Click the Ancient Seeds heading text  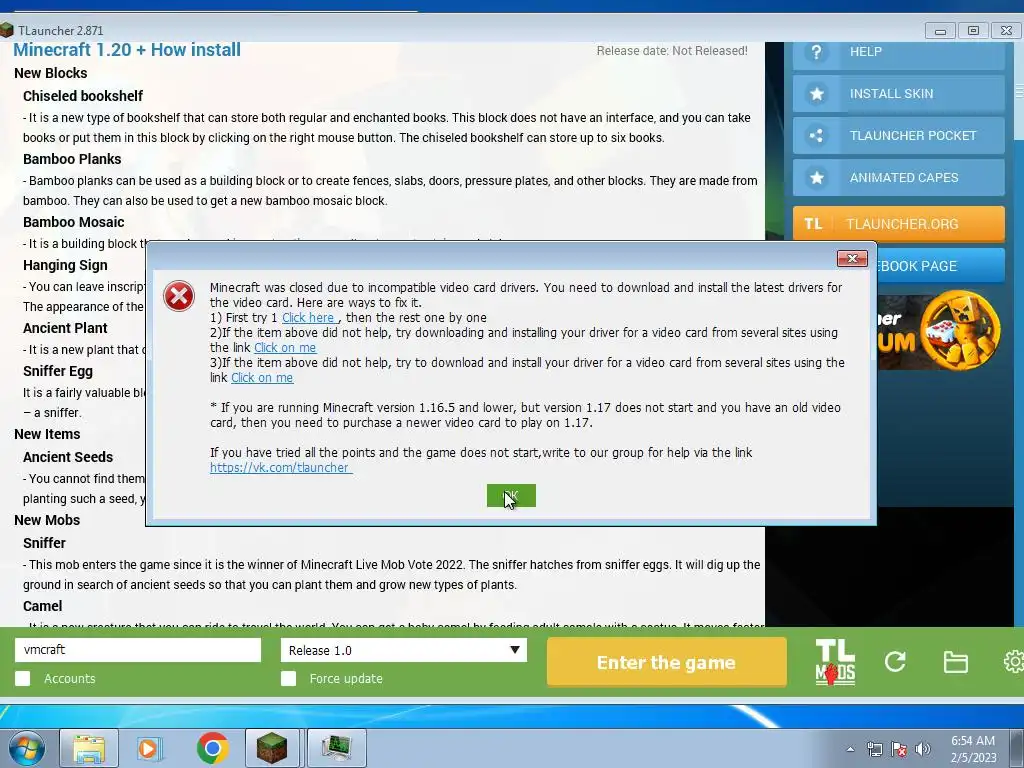click(68, 457)
